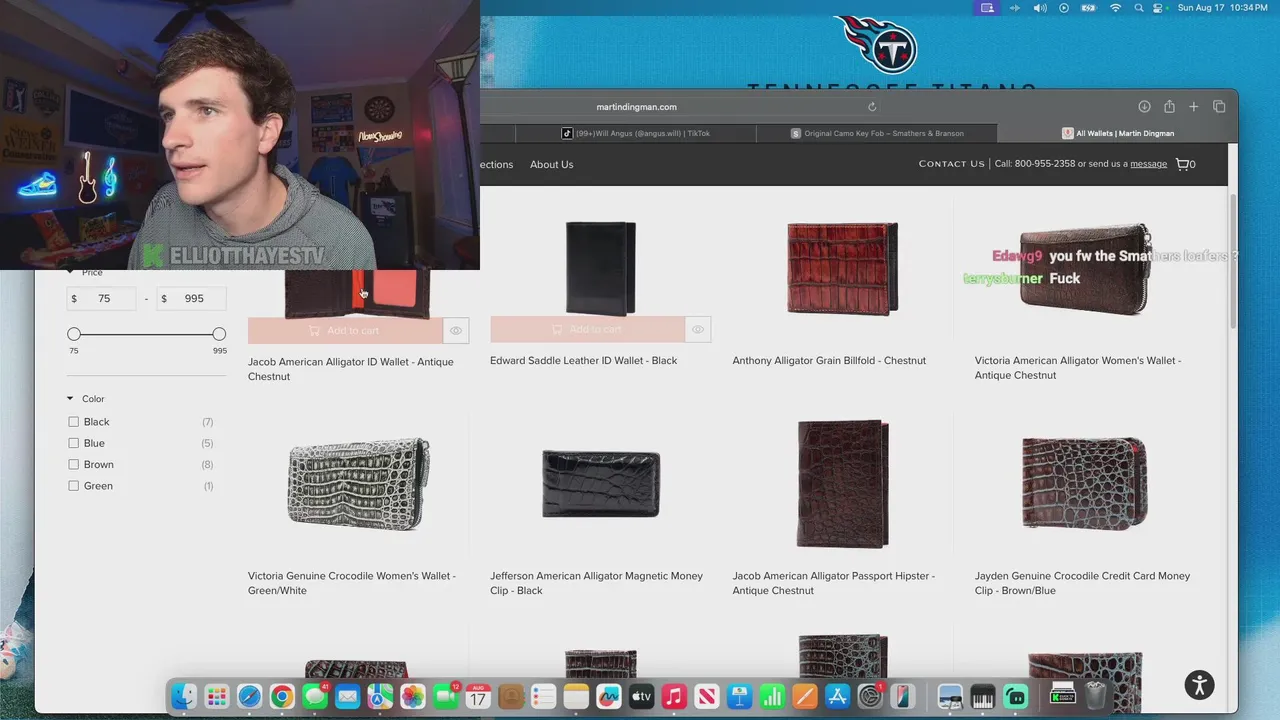Open Control Center in menu bar
Image resolution: width=1280 pixels, height=720 pixels.
(1159, 8)
